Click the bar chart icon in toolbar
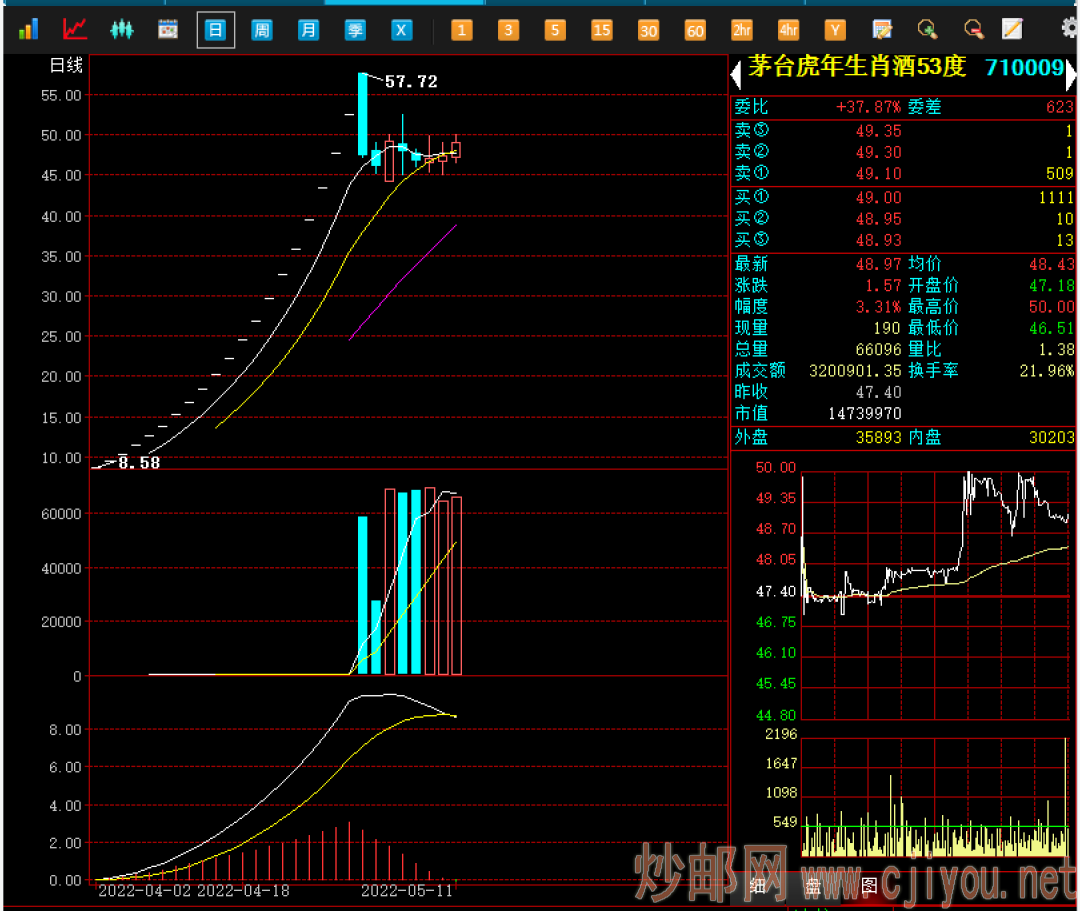The height and width of the screenshot is (911, 1080). pyautogui.click(x=28, y=30)
